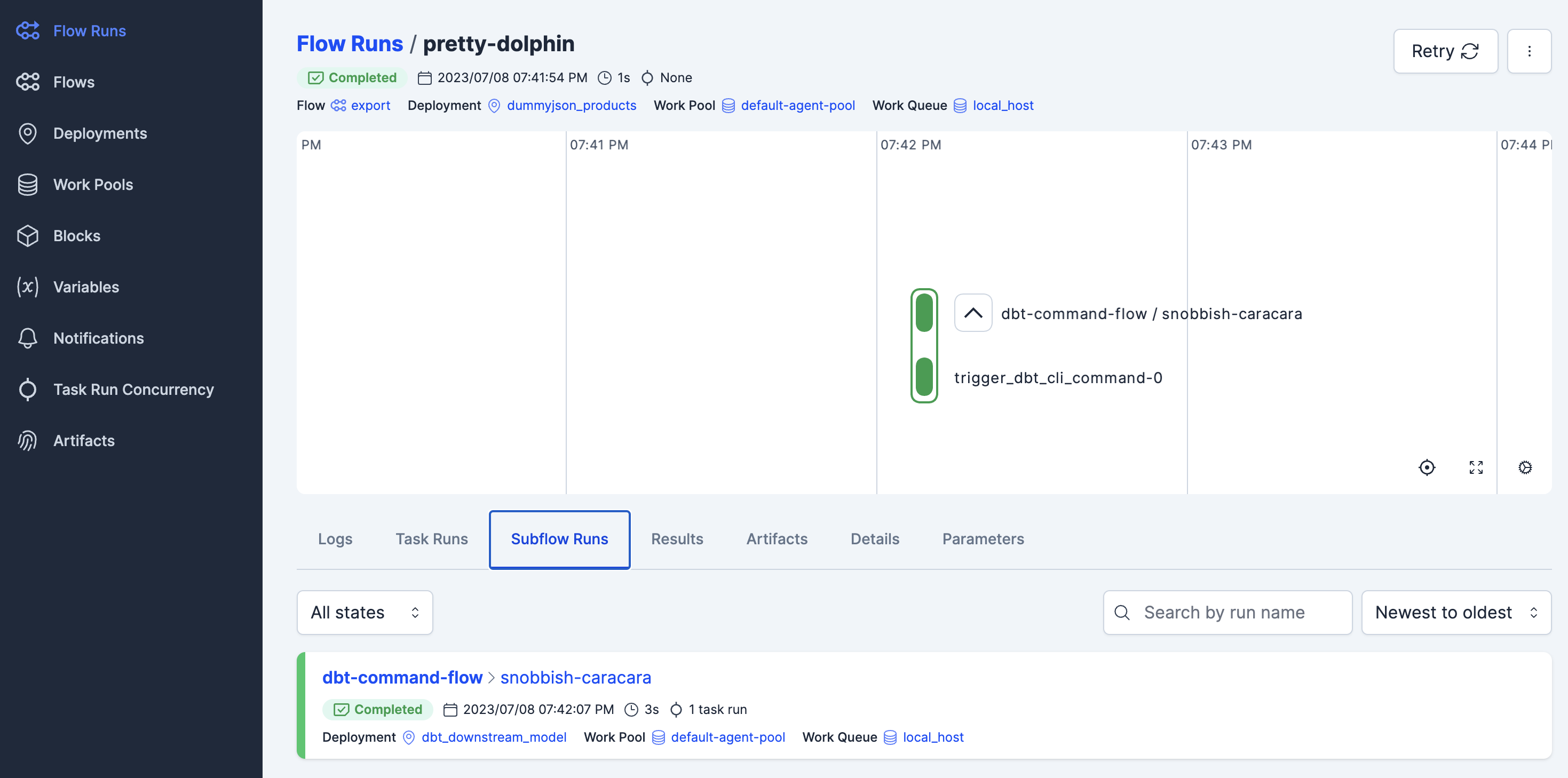Change sort order with Newest to oldest dropdown
Image resolution: width=1568 pixels, height=778 pixels.
[1455, 612]
